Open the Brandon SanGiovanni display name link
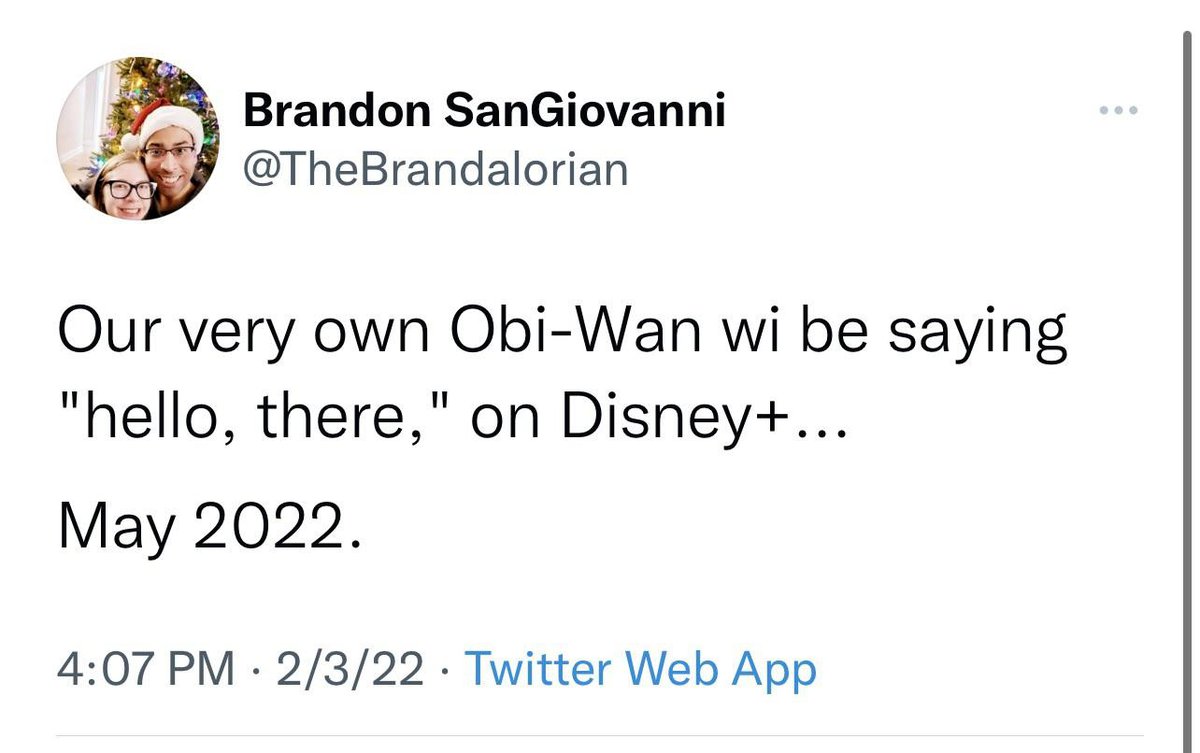 [x=484, y=111]
